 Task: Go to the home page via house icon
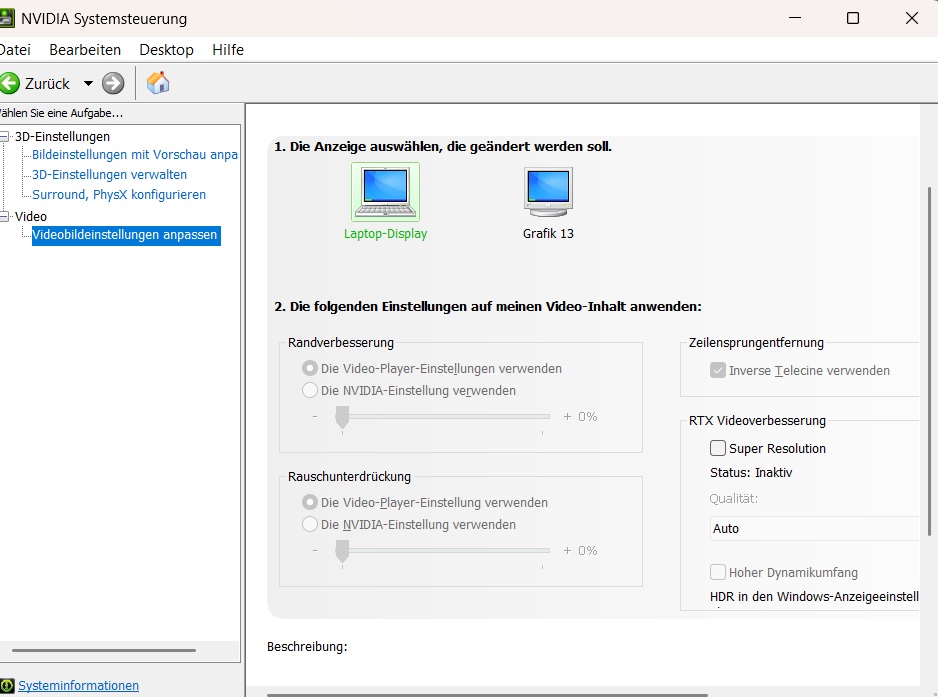(x=158, y=83)
